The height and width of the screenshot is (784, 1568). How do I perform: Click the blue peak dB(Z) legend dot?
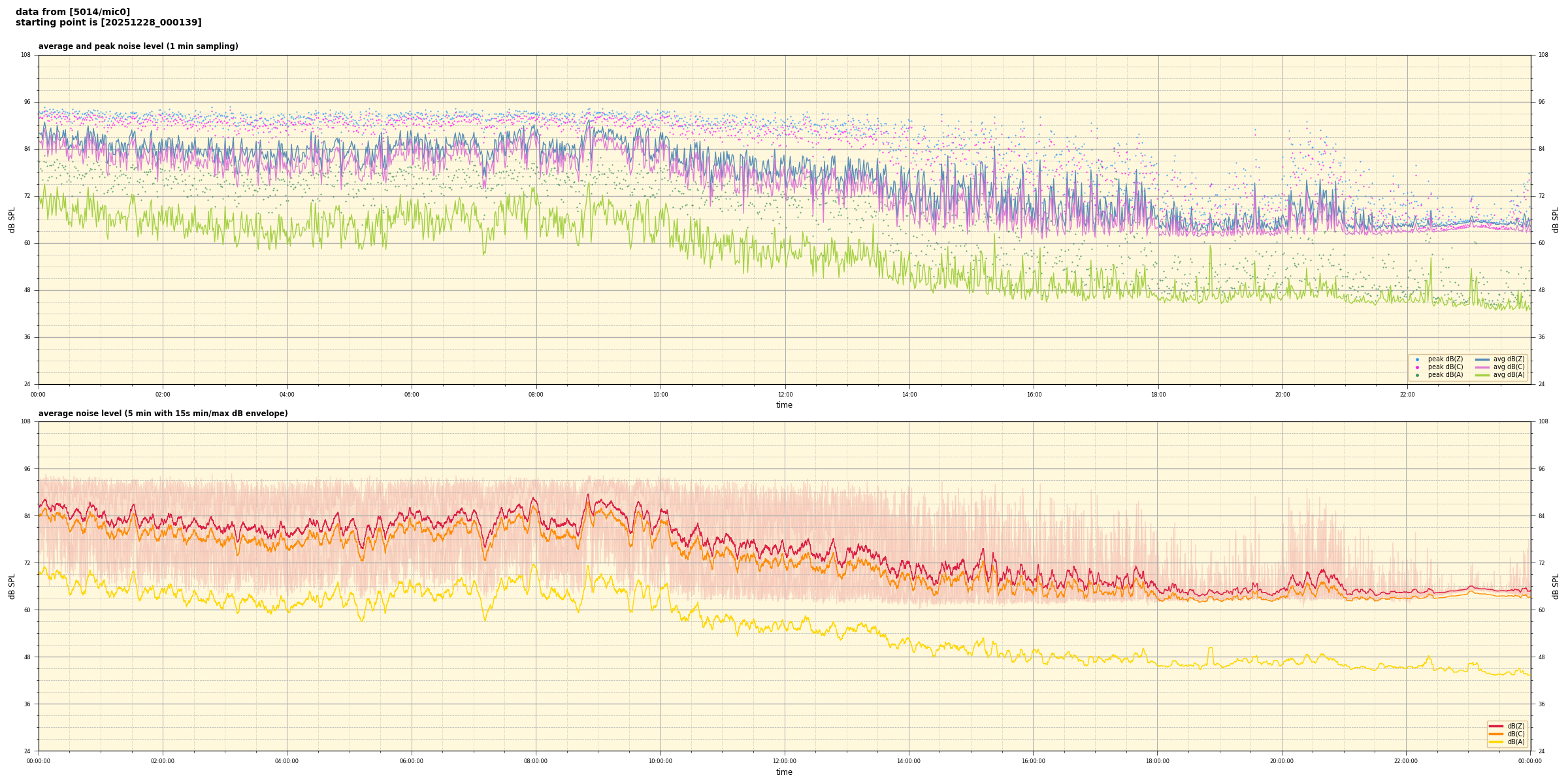[x=1417, y=359]
